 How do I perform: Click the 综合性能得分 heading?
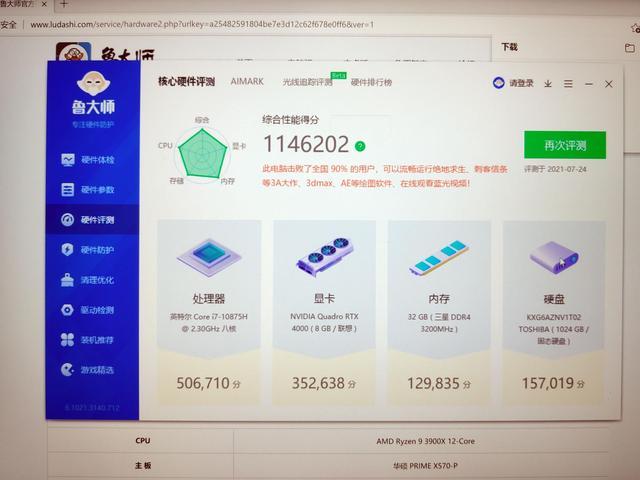tap(290, 120)
